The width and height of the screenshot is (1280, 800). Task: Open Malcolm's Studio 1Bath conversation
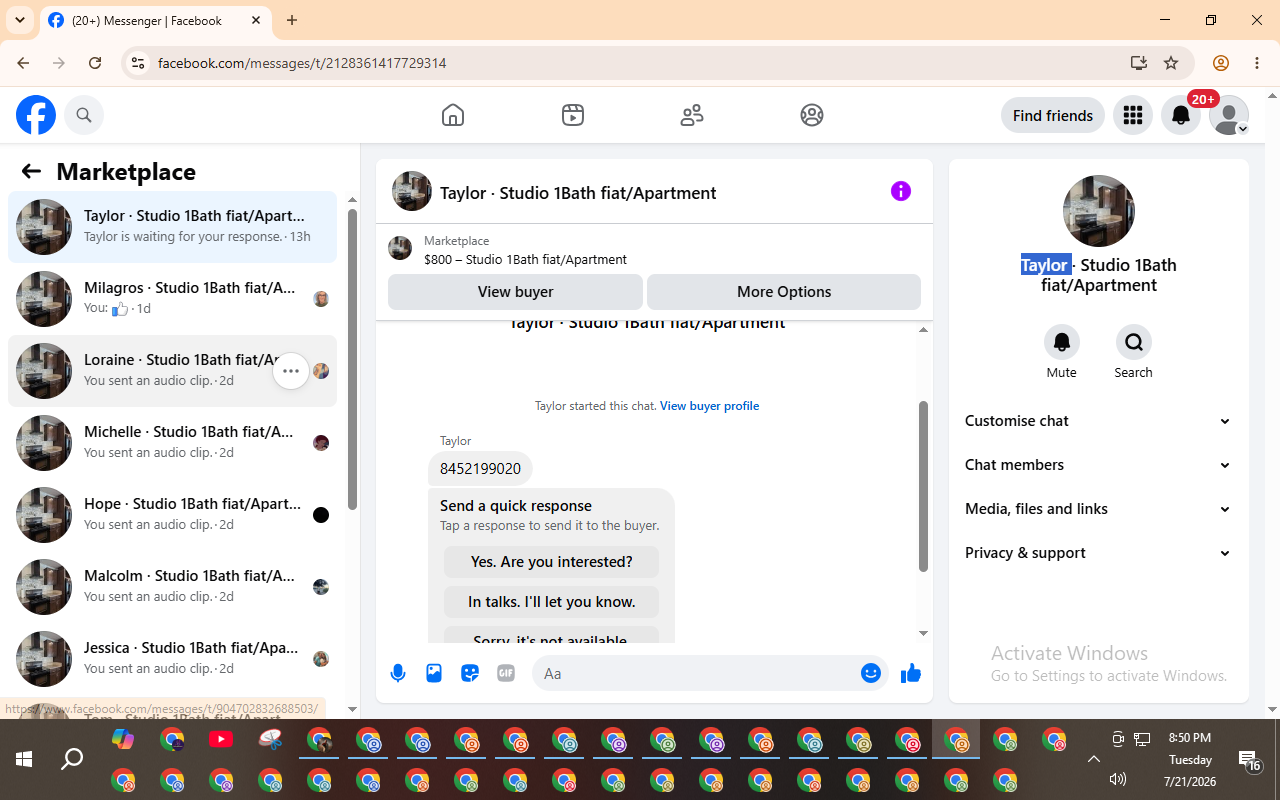click(x=172, y=587)
